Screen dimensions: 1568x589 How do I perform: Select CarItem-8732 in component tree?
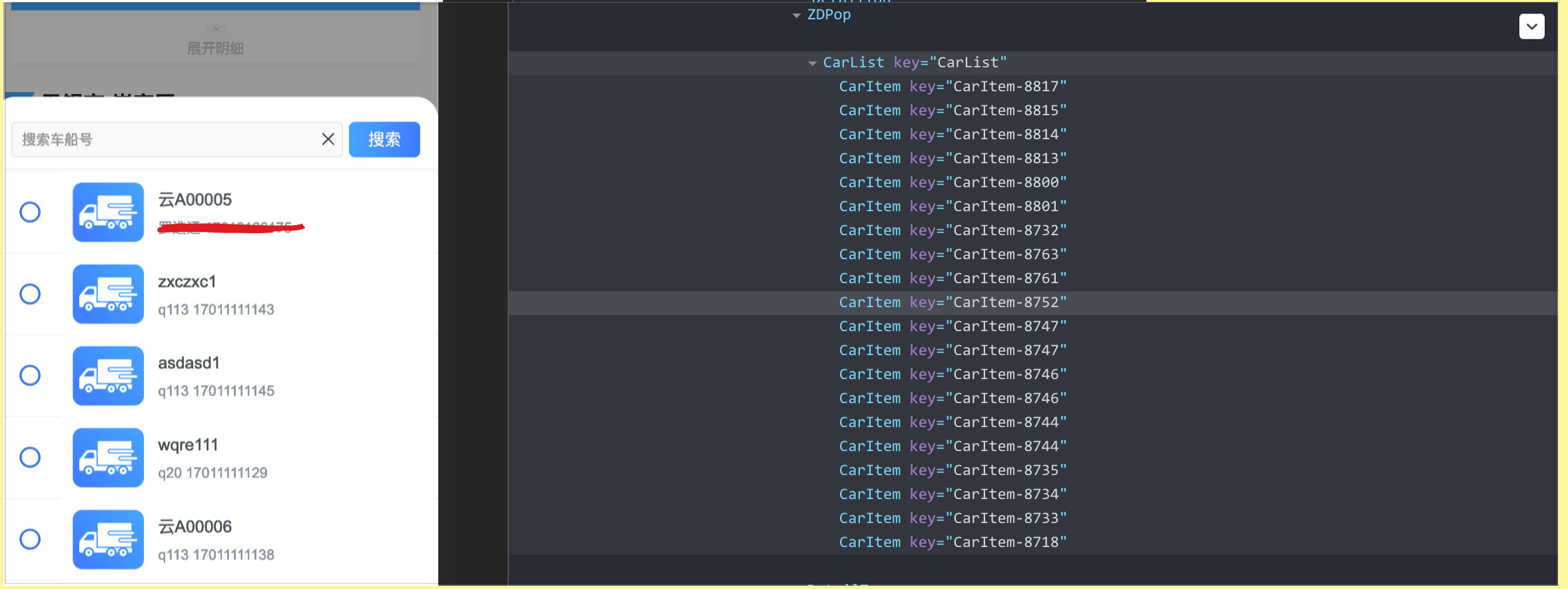953,231
